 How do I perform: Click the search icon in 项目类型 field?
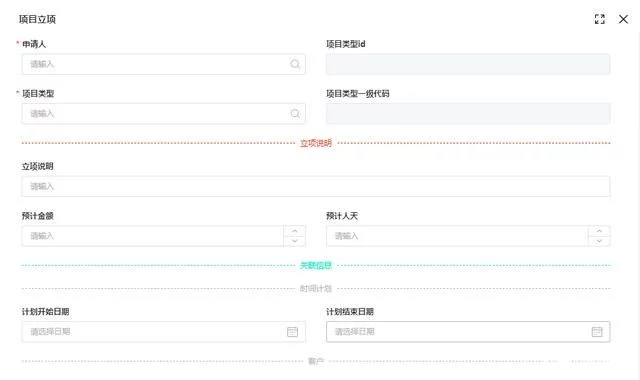(295, 113)
